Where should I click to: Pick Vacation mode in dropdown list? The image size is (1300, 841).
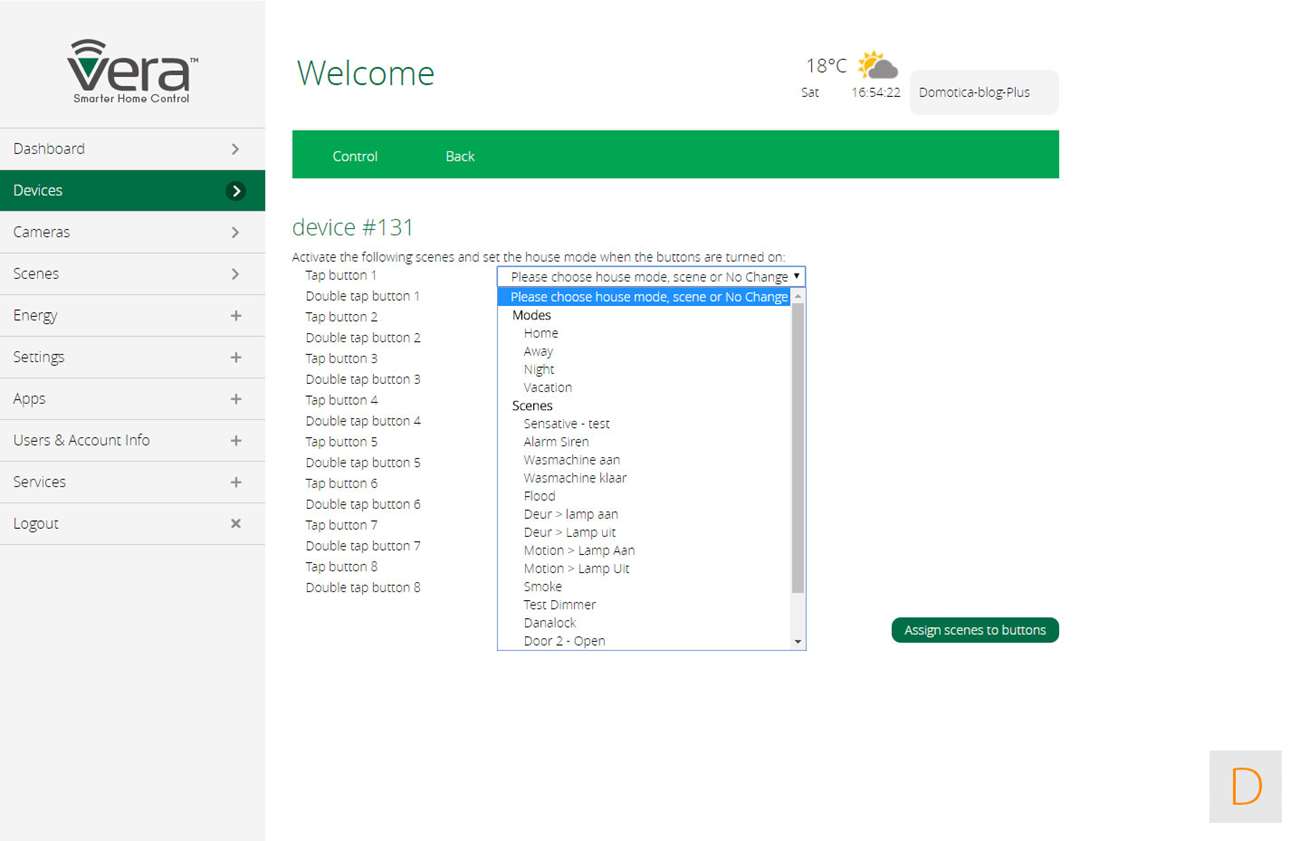pyautogui.click(x=548, y=387)
